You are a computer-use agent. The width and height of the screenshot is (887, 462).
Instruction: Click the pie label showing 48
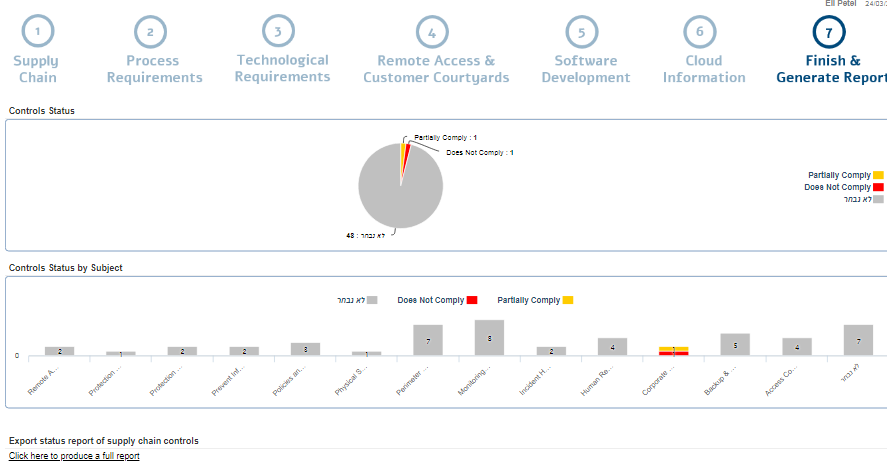tap(365, 235)
